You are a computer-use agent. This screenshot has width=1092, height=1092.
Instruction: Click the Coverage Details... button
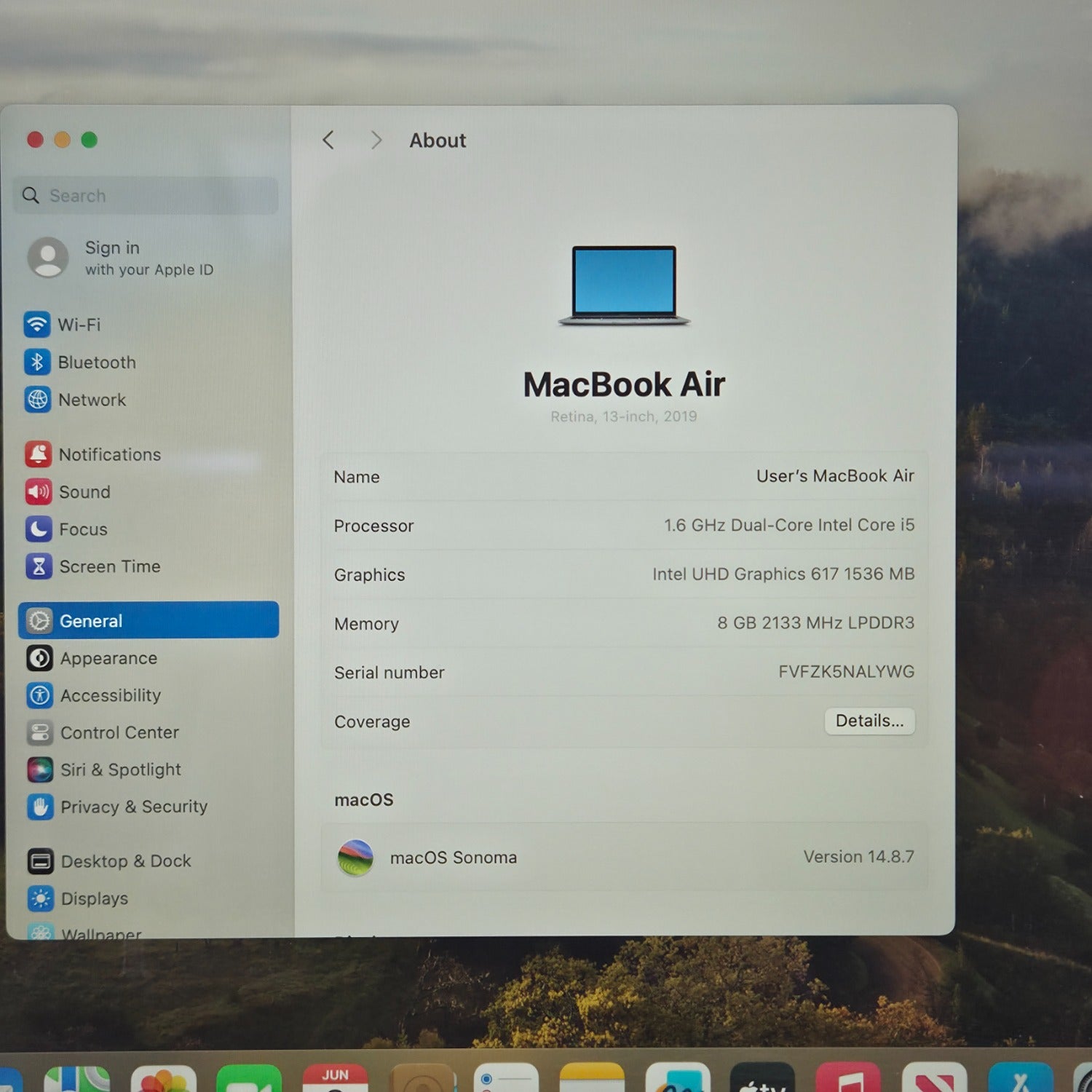point(869,721)
